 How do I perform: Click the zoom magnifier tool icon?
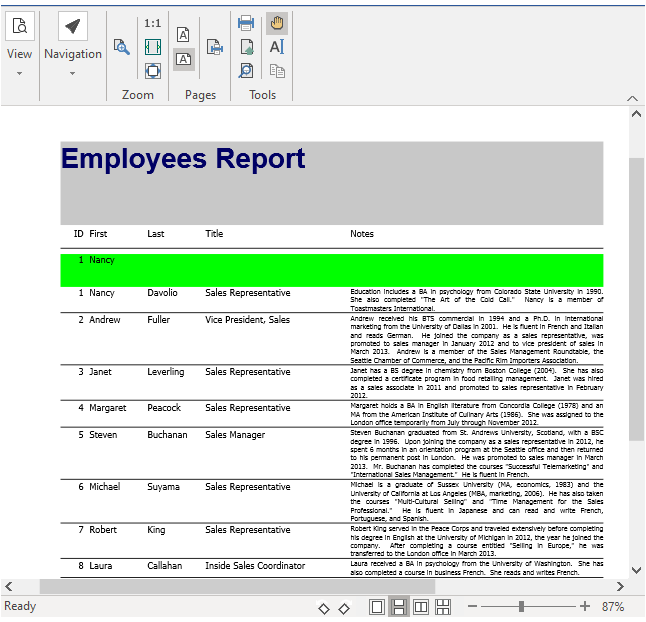(x=122, y=46)
